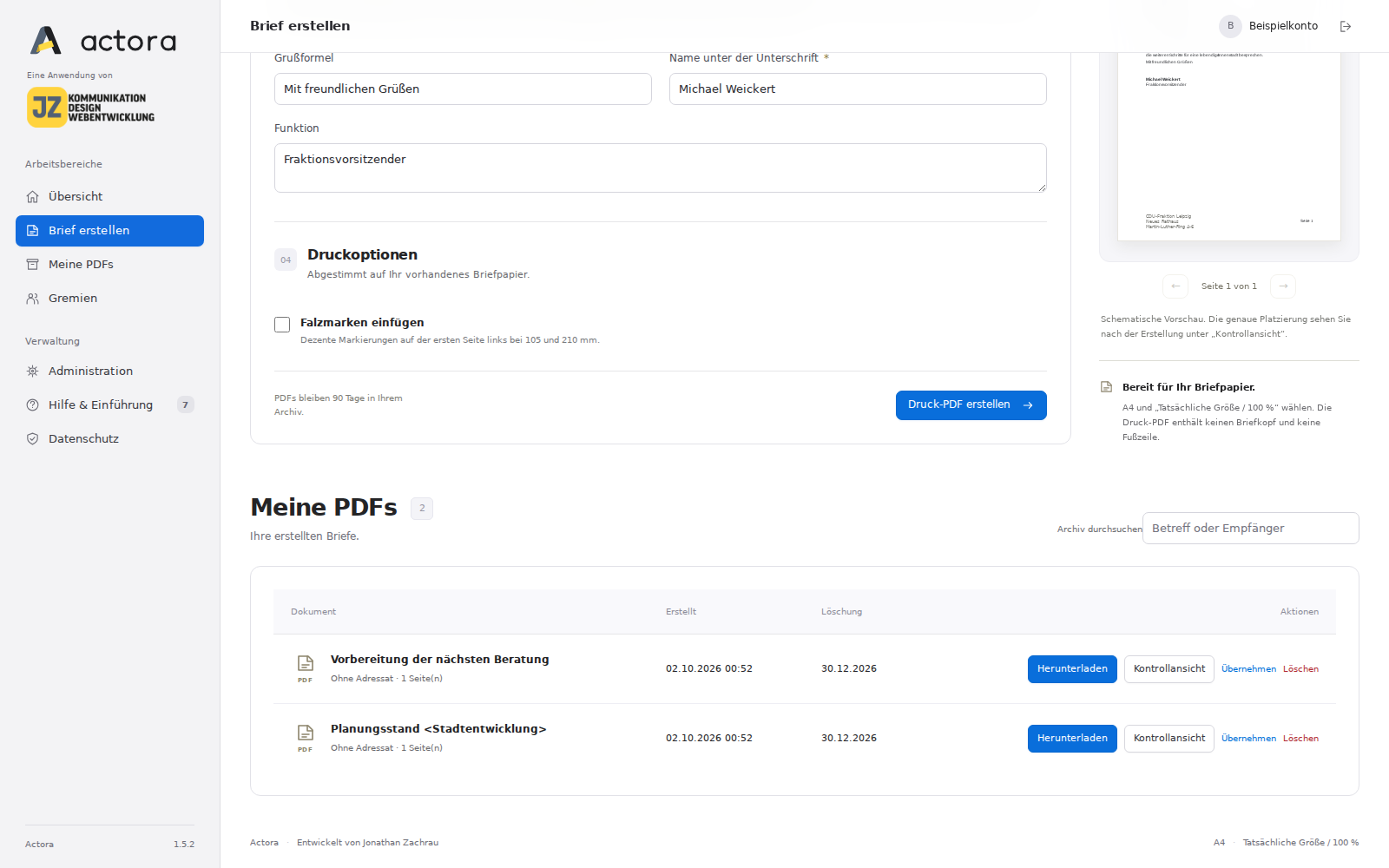This screenshot has width=1389, height=868.
Task: Click Übernehmen for Vorbereitung der nächsten Beratung
Action: (x=1248, y=669)
